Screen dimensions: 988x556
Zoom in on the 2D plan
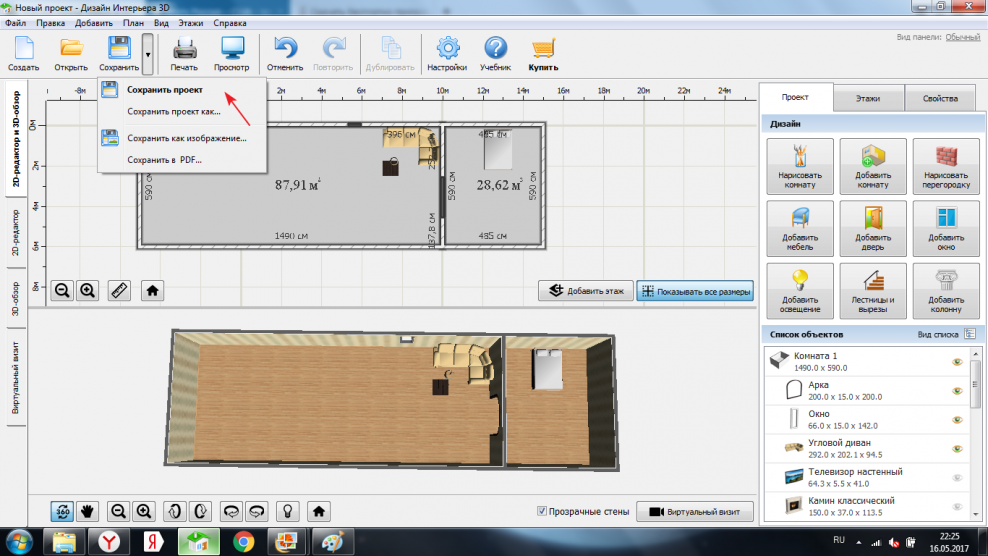(x=88, y=291)
